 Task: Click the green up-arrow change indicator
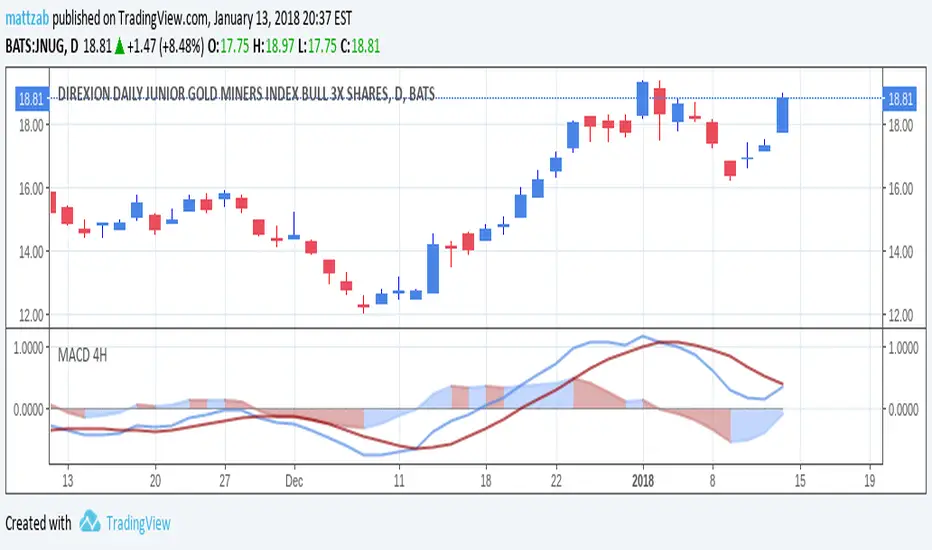click(119, 46)
